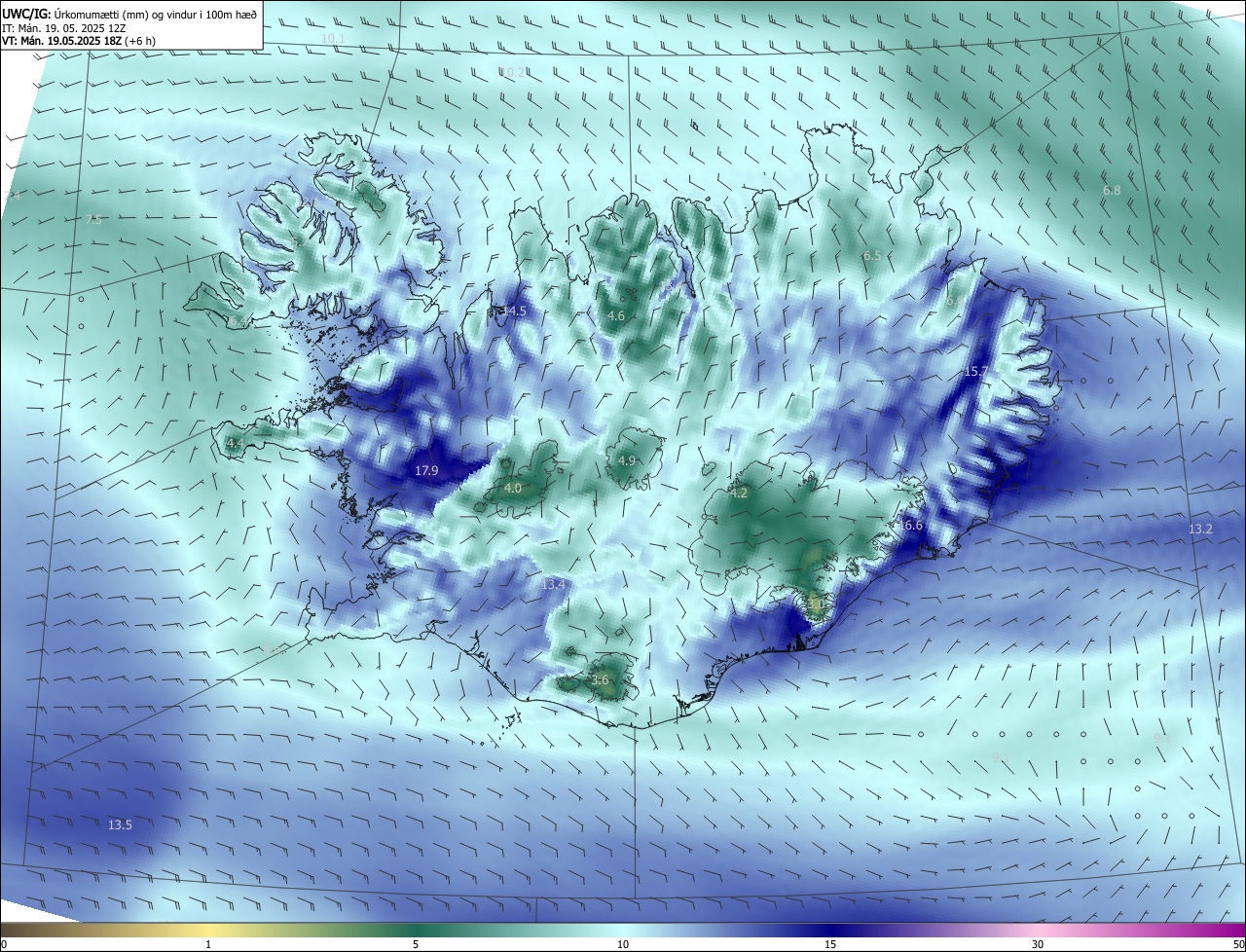Click the colorbar tick label 10
The image size is (1246, 952).
click(x=623, y=944)
